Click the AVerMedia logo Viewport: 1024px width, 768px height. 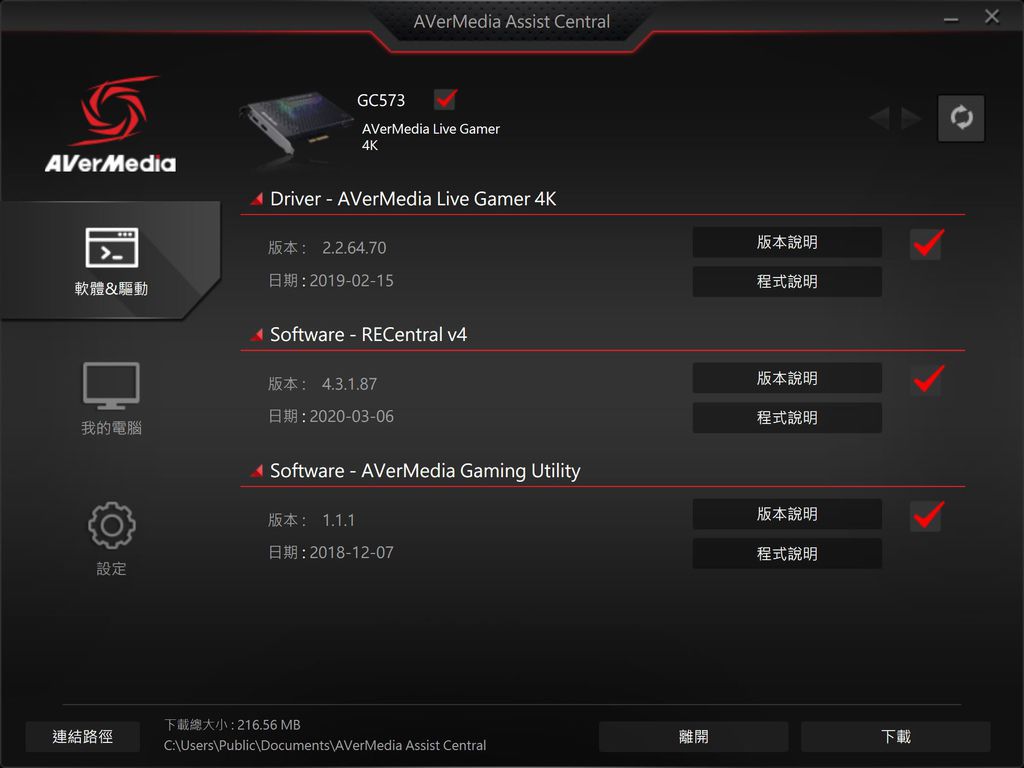point(110,124)
